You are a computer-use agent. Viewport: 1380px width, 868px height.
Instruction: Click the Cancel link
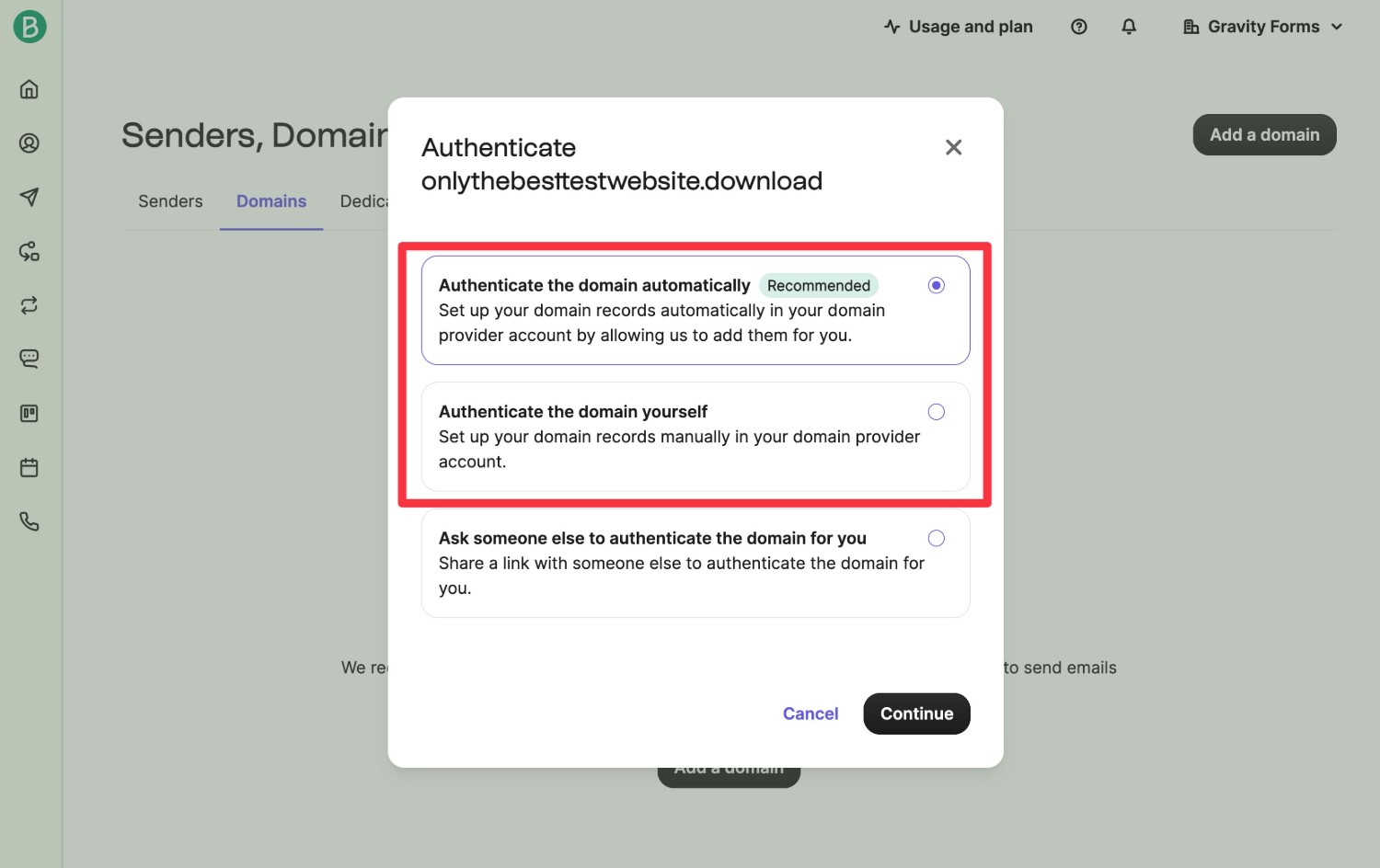pos(811,714)
